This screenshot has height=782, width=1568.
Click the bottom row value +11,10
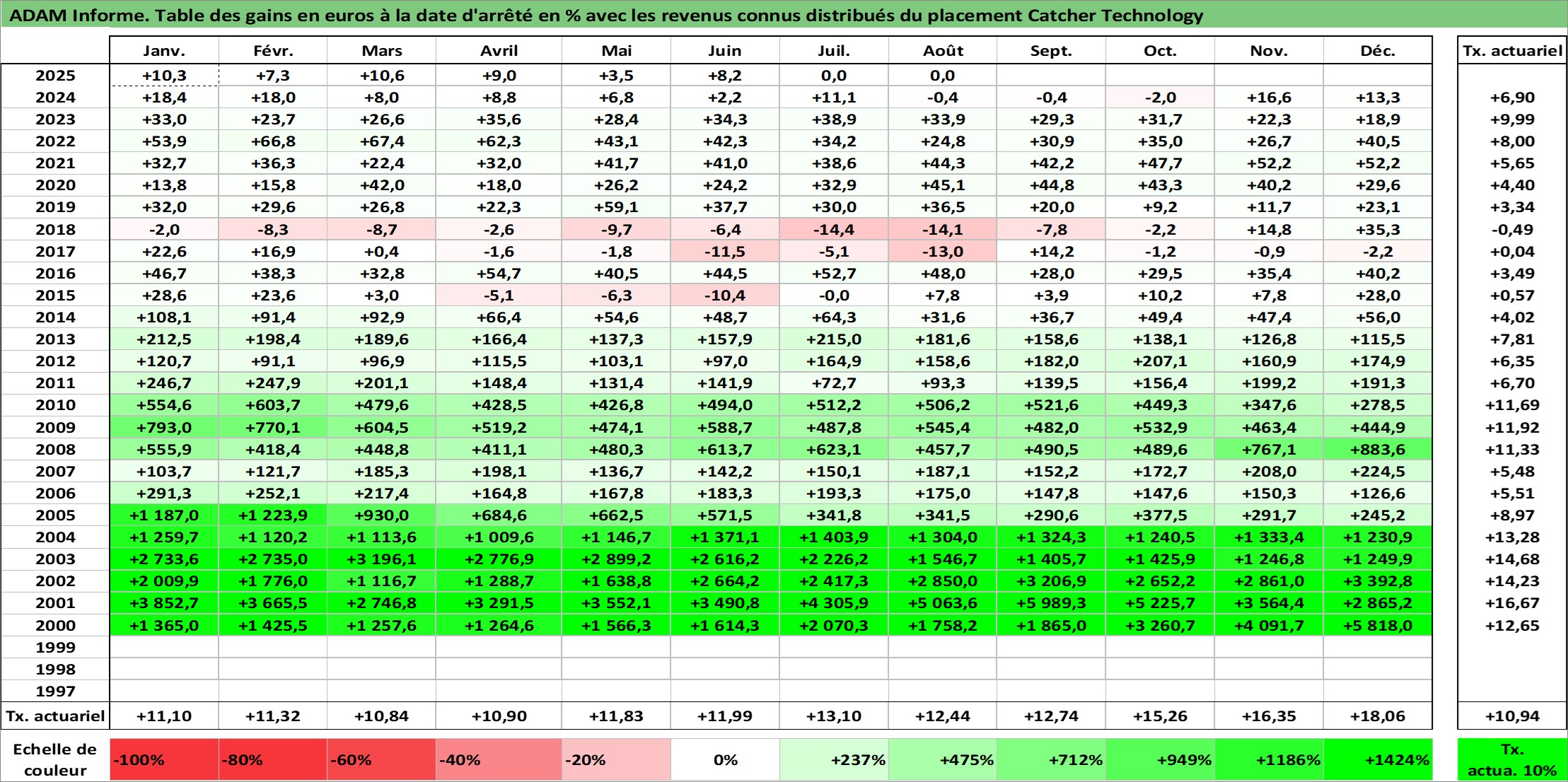164,716
